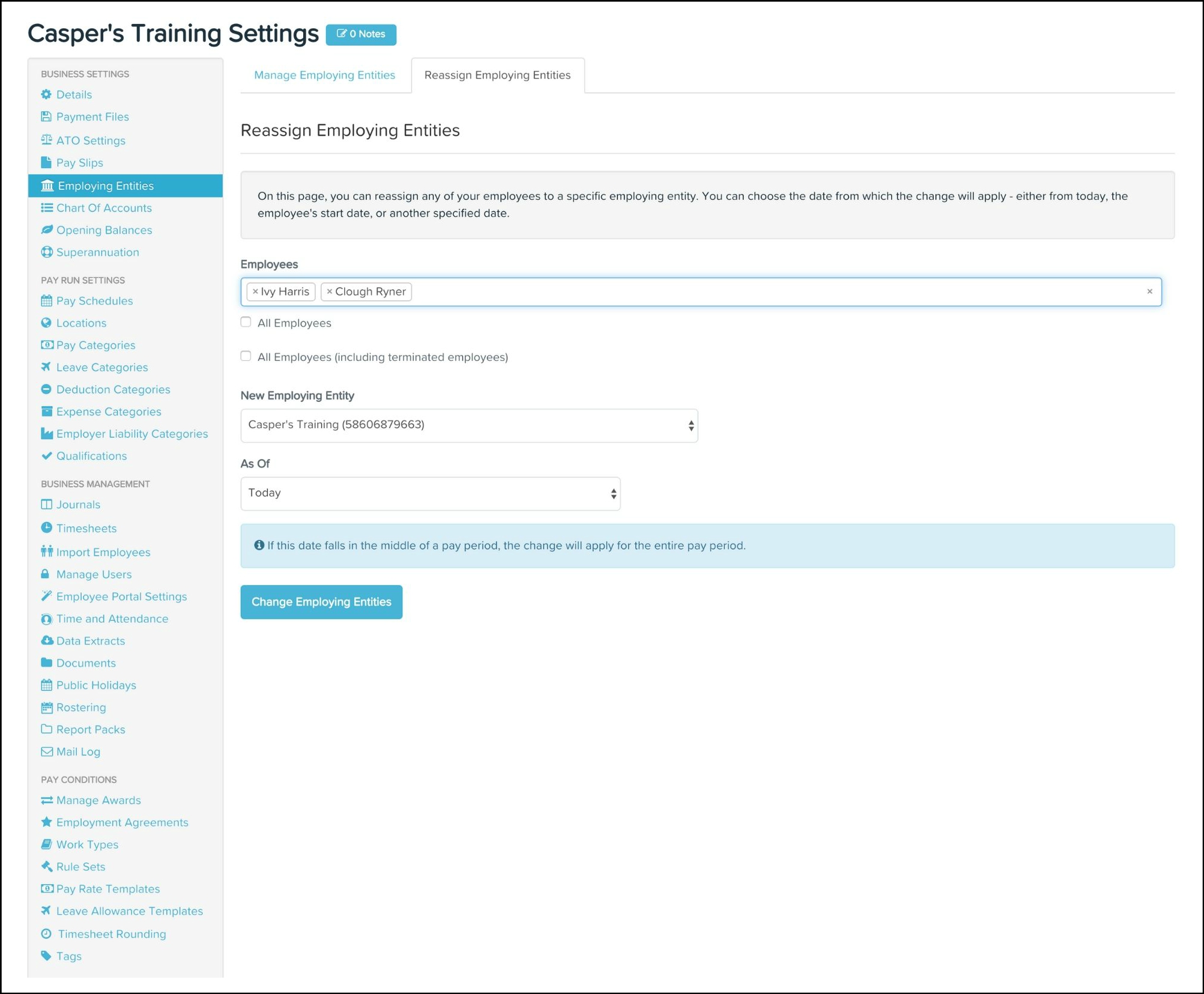Select the Reassign Employing Entities tab

tap(497, 75)
